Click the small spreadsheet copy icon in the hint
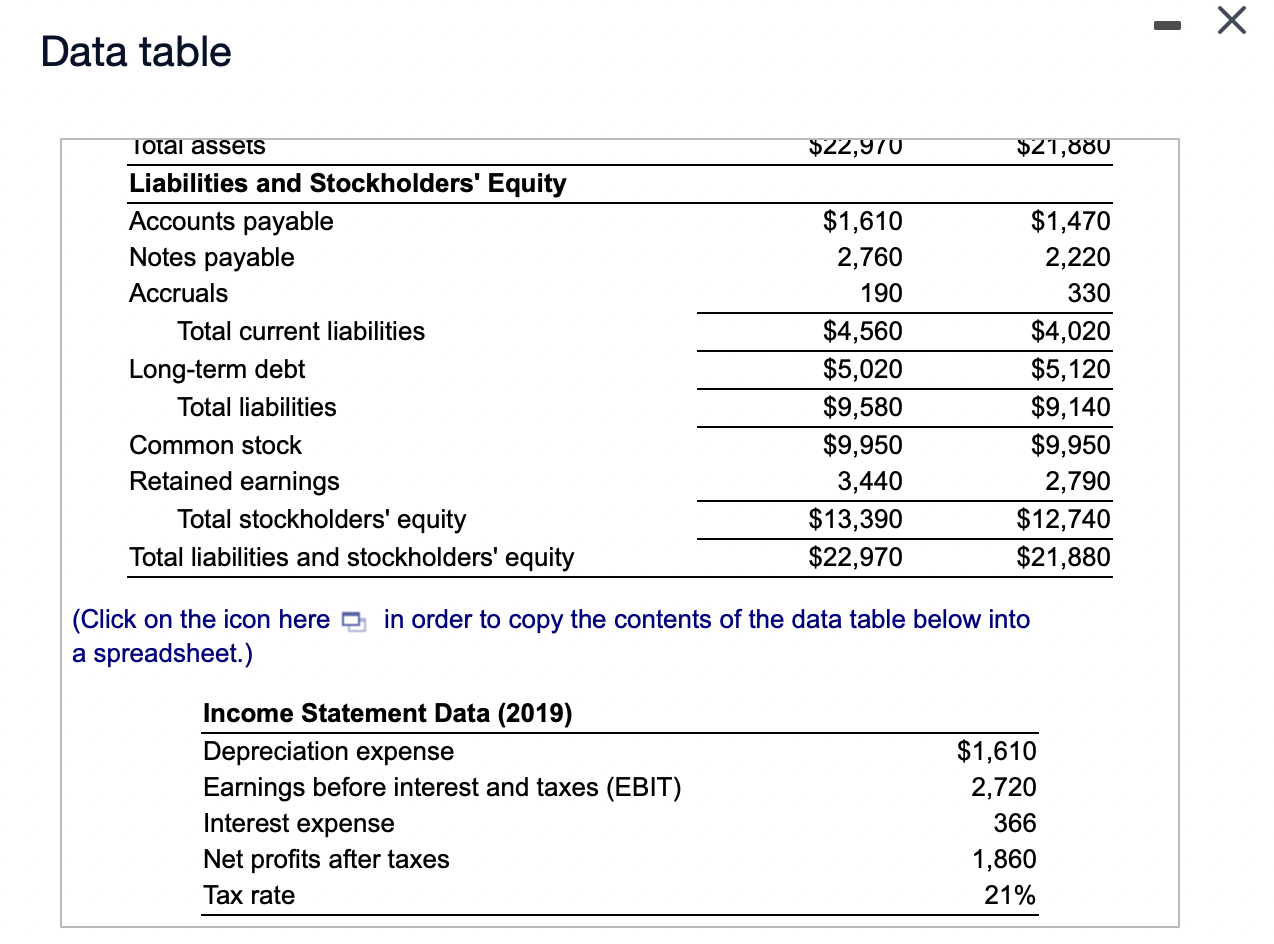1274x944 pixels. pos(351,621)
